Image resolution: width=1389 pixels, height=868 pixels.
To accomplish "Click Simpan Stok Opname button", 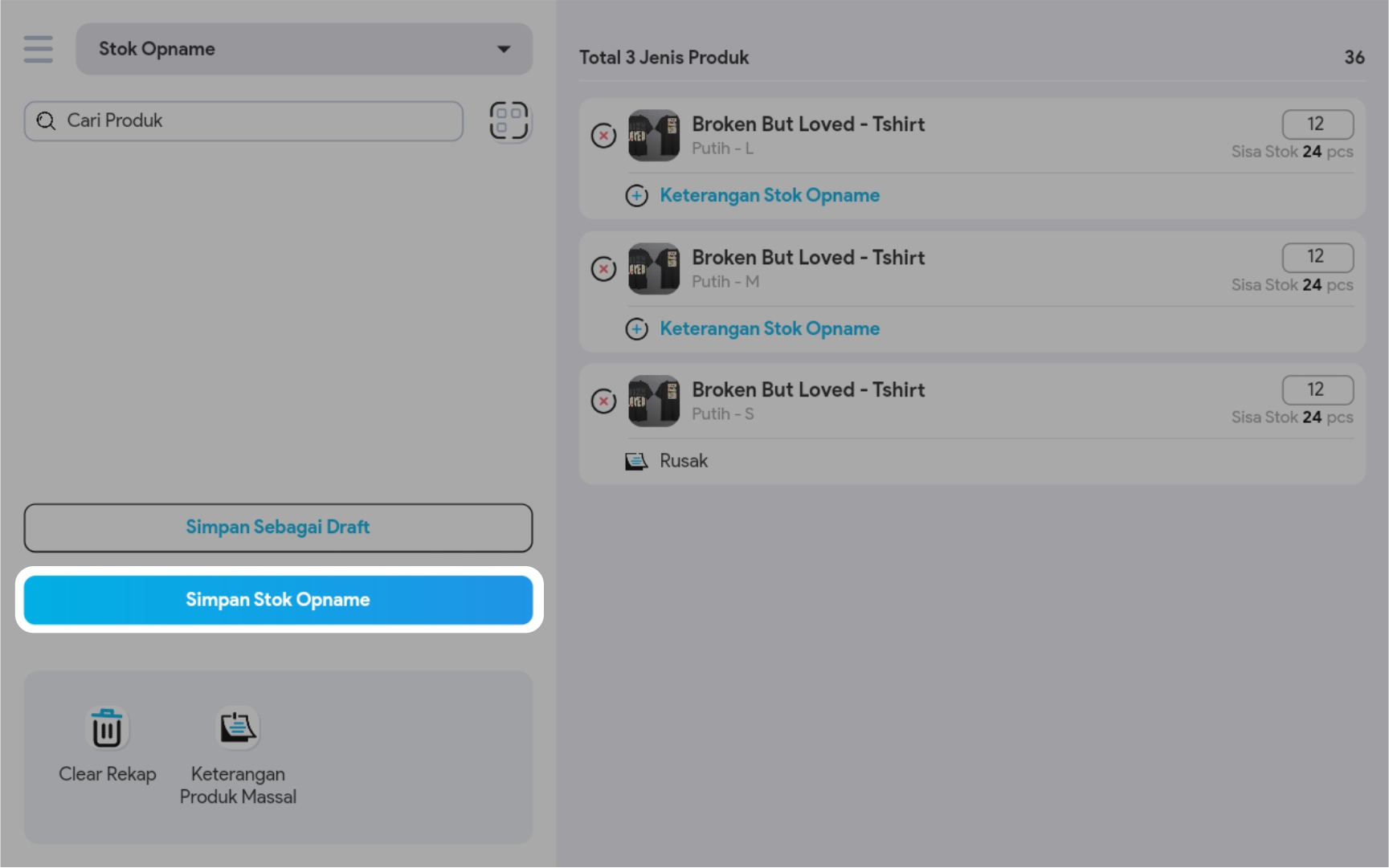I will tap(278, 600).
